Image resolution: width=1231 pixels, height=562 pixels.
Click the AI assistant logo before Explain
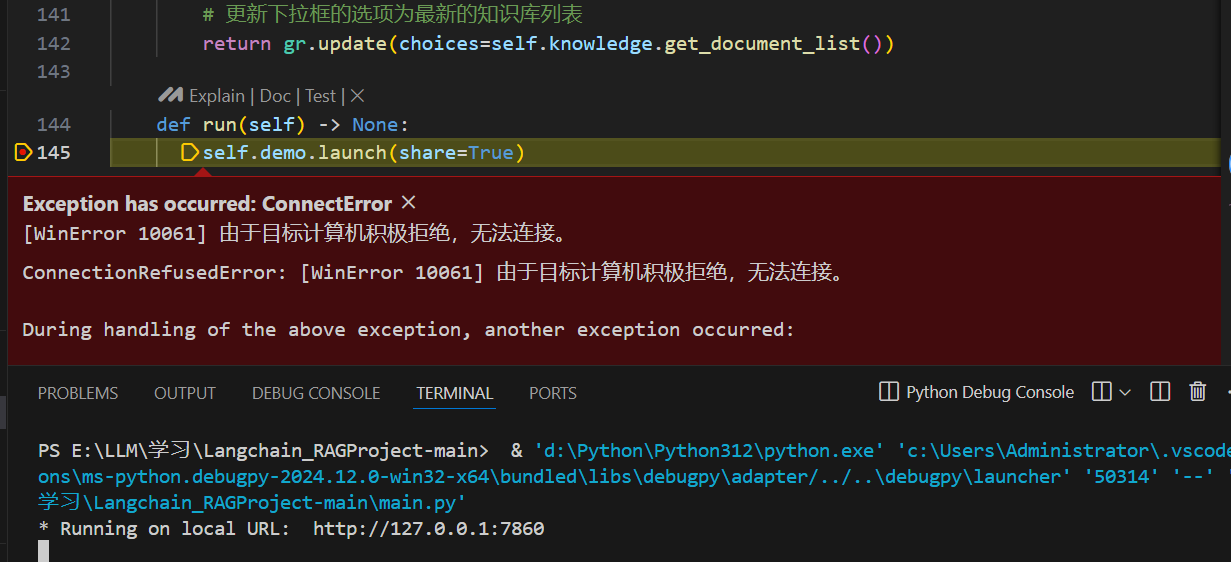[172, 96]
